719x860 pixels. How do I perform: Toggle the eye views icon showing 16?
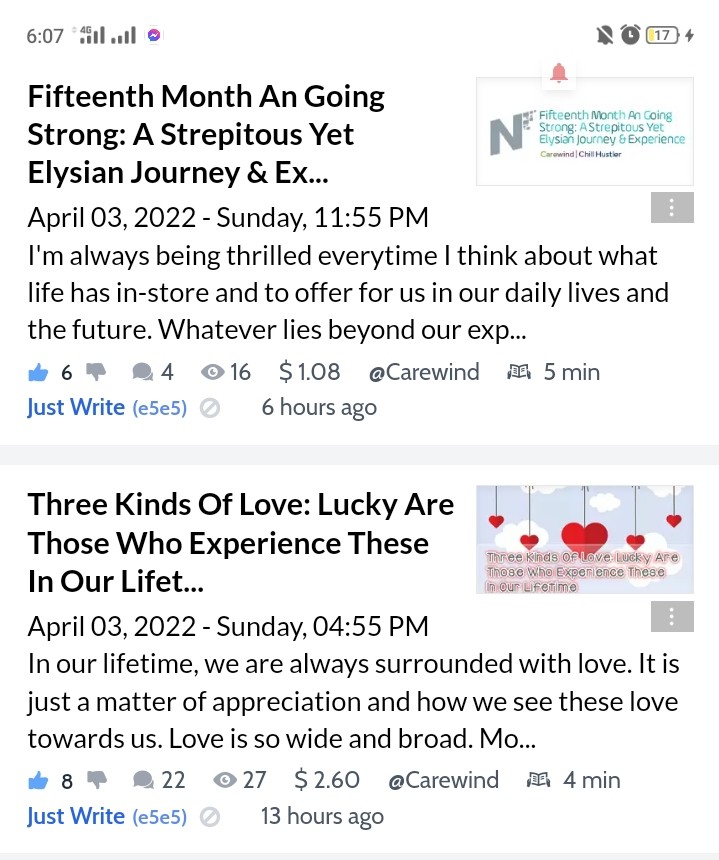click(x=212, y=372)
